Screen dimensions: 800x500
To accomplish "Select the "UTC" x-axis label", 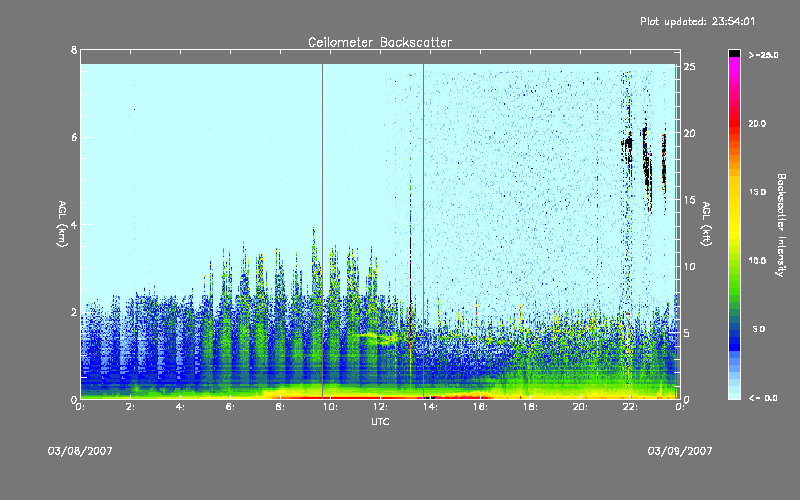I will (x=380, y=421).
